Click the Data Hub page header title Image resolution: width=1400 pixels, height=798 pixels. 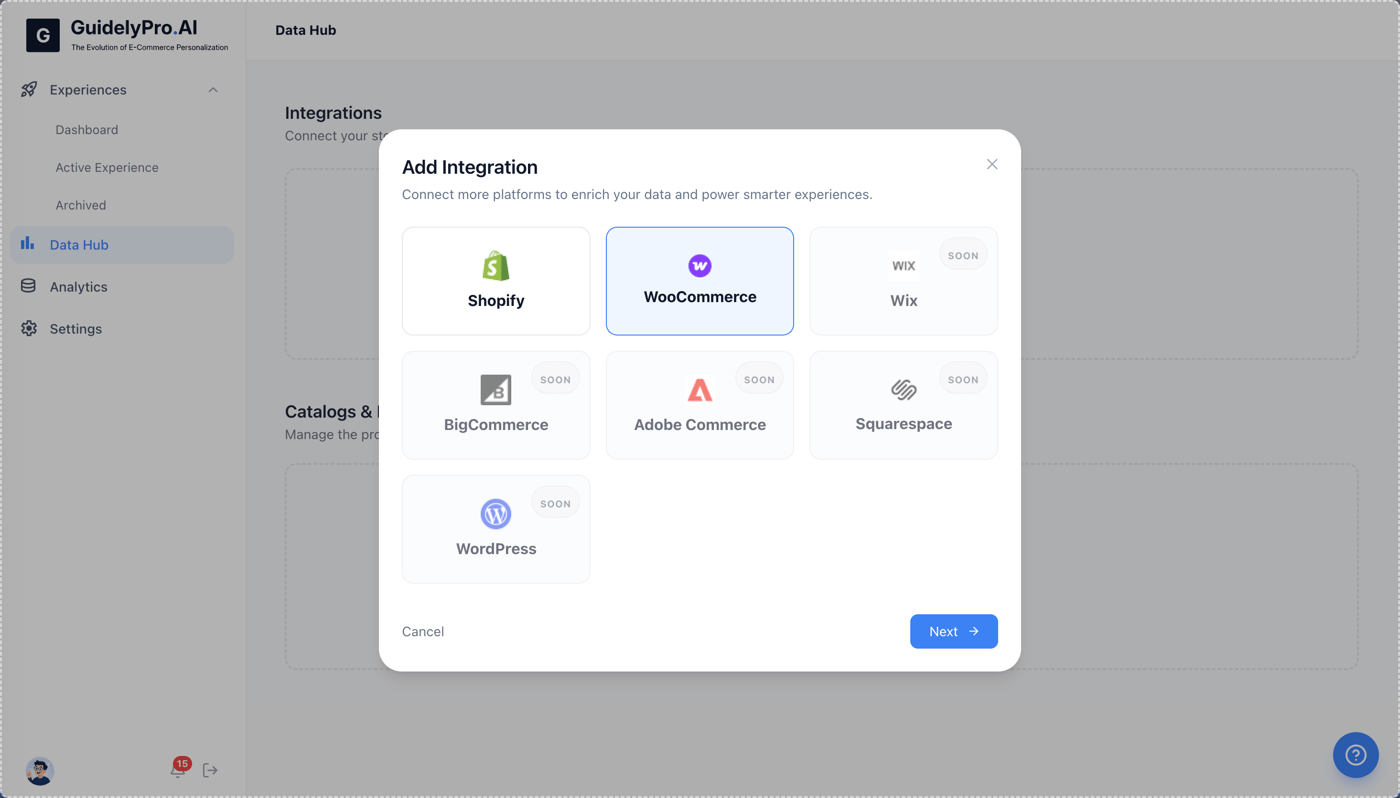tap(306, 30)
